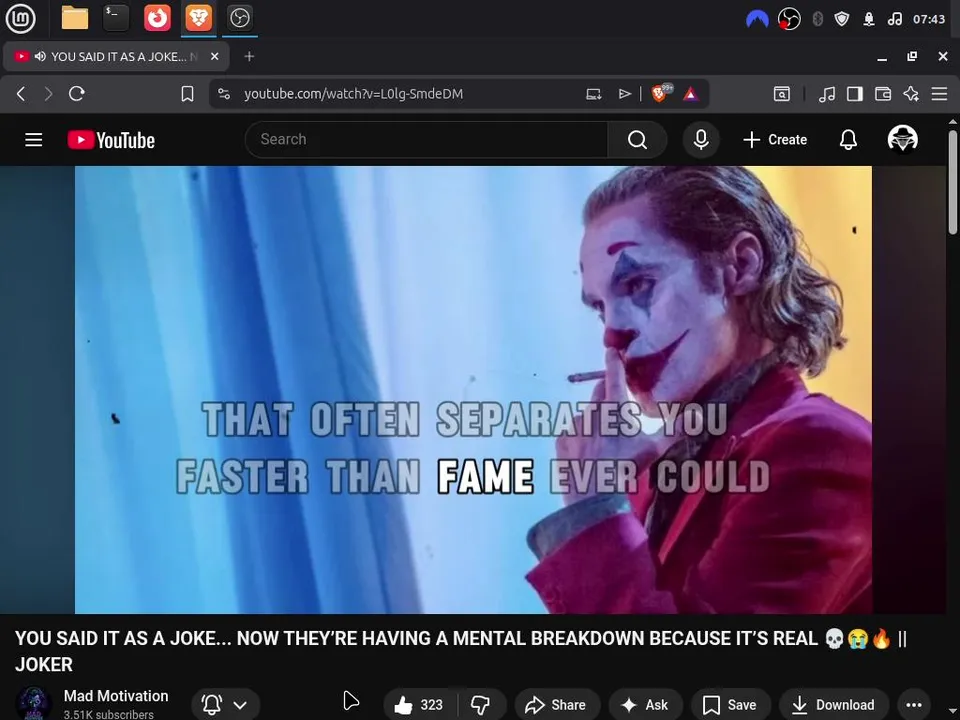
Task: Open a new browser tab
Action: coord(249,56)
